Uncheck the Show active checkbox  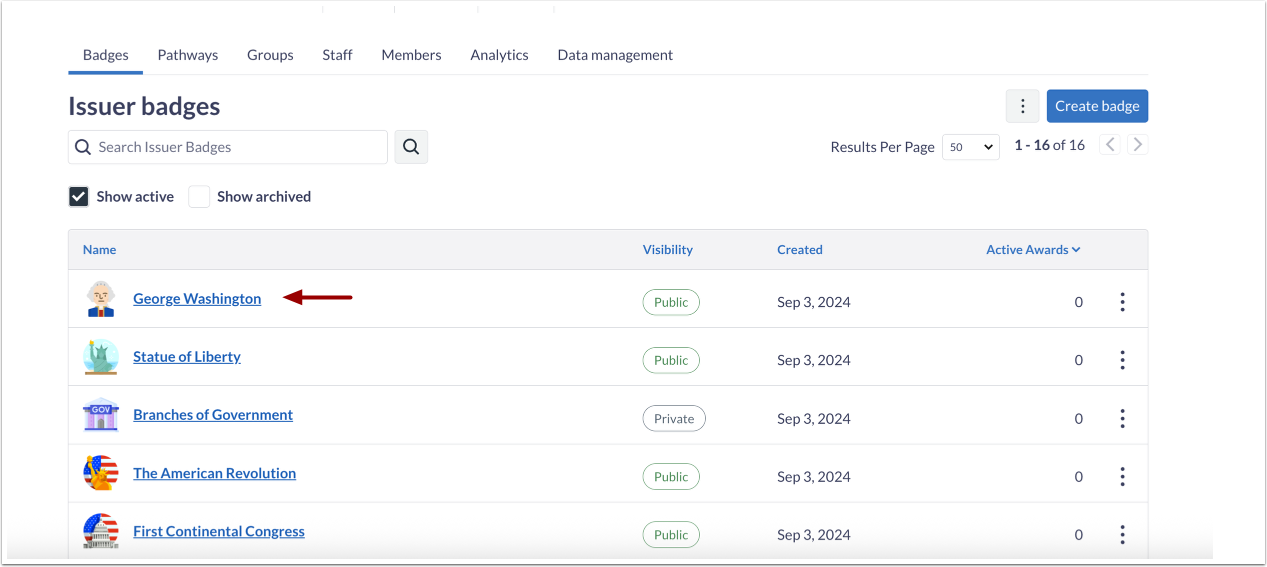click(79, 197)
